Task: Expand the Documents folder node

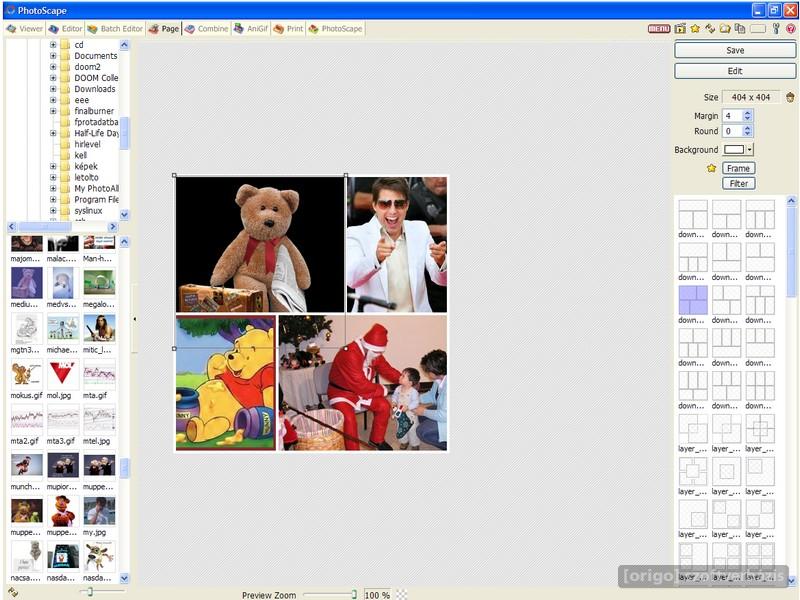Action: [x=53, y=56]
